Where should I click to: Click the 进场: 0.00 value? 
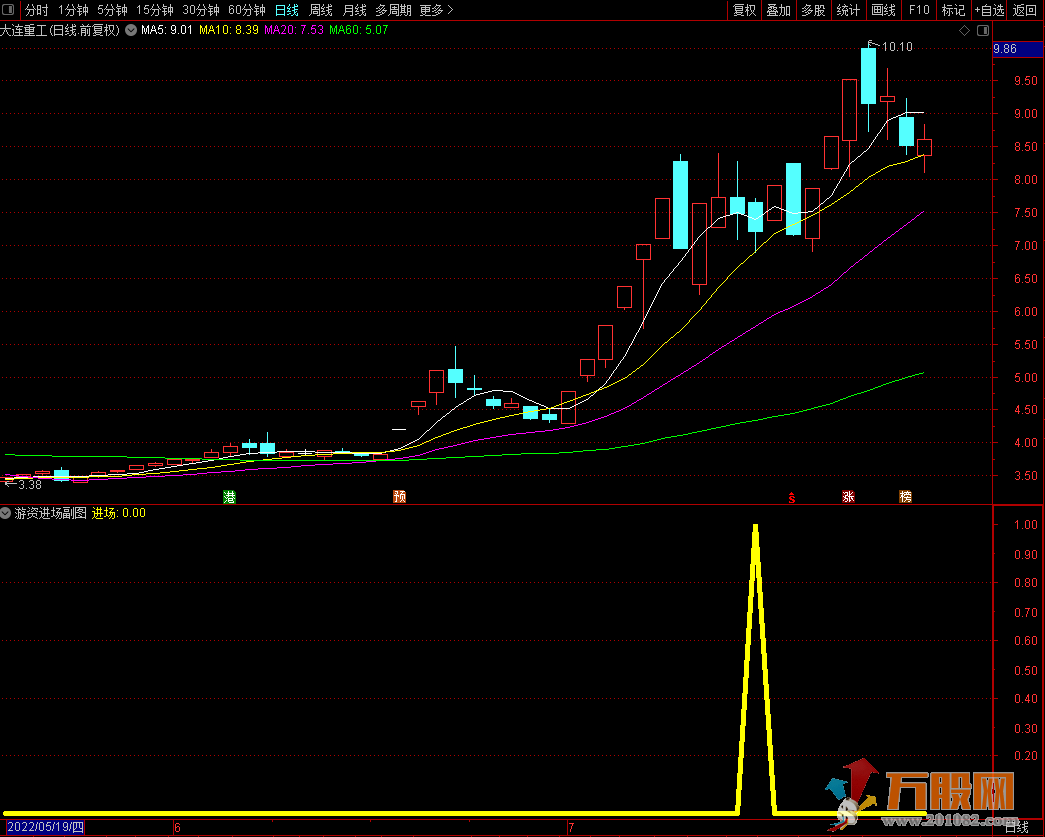pyautogui.click(x=119, y=513)
